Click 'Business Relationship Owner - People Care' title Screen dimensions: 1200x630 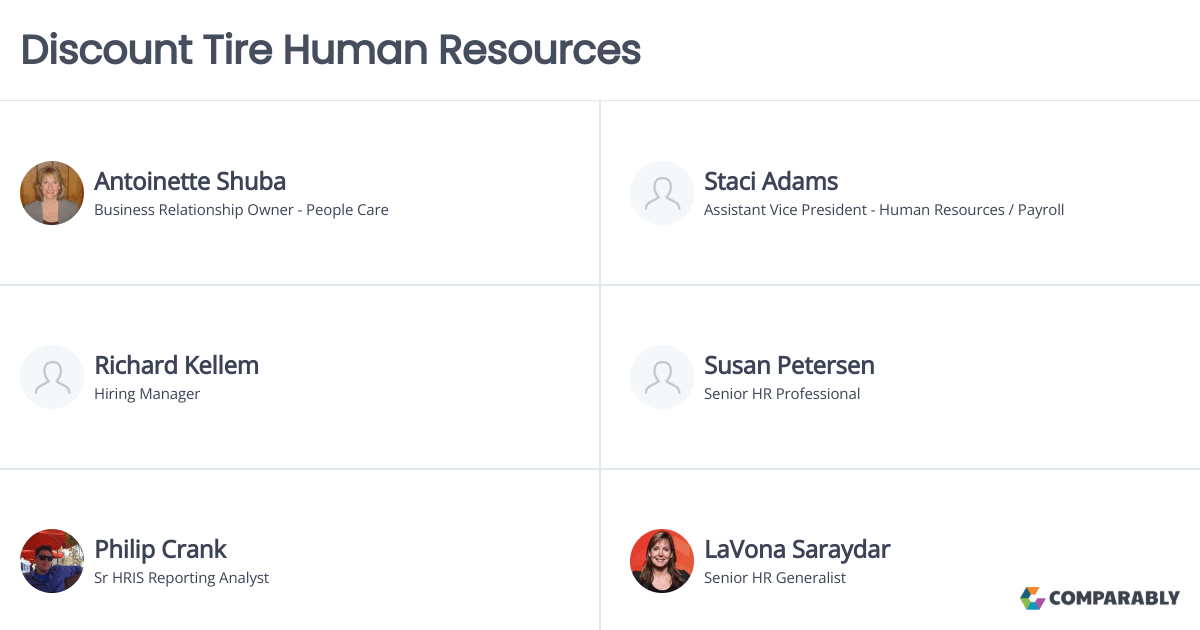(241, 210)
